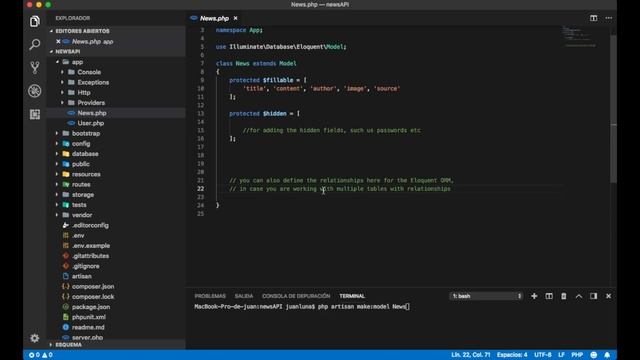Open the .editorconfig file

[x=90, y=225]
